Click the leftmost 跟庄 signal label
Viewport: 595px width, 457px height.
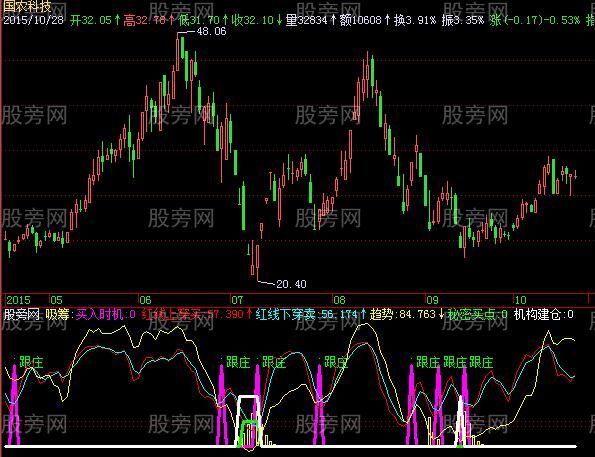coord(31,362)
